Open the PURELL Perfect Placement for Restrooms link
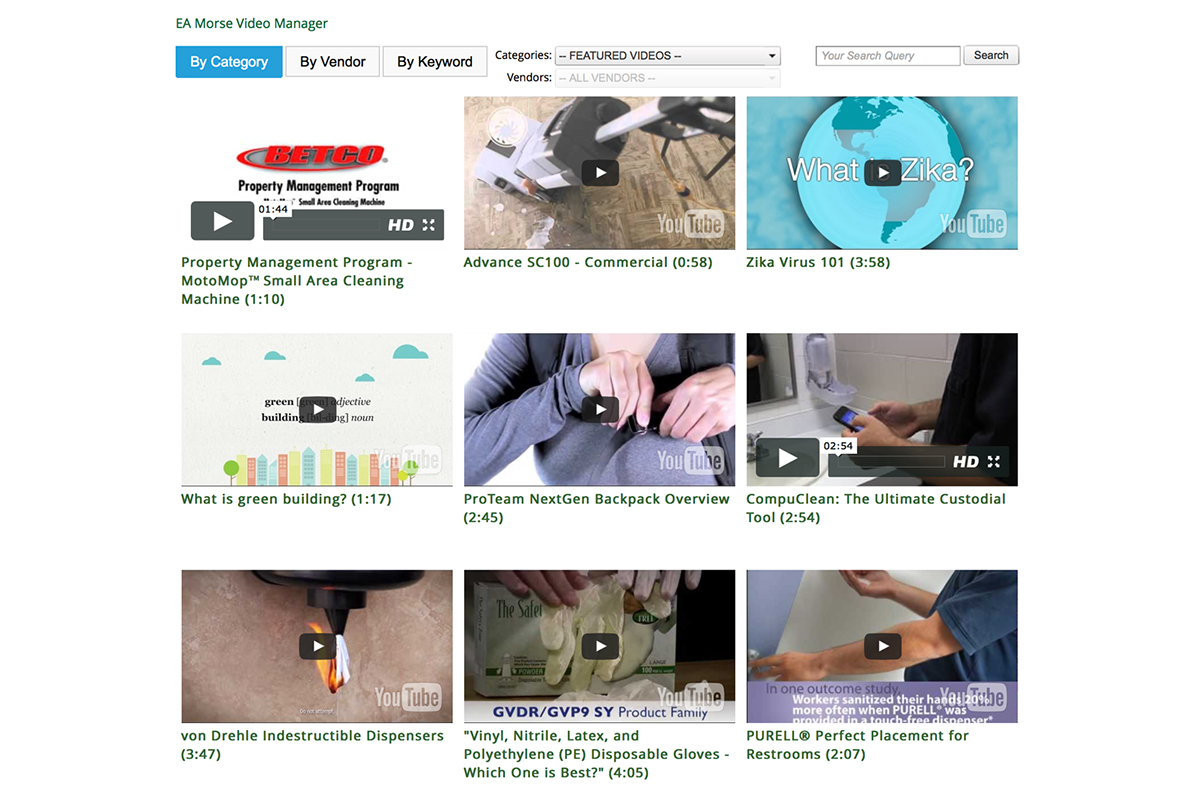This screenshot has height=800, width=1200. [x=858, y=745]
